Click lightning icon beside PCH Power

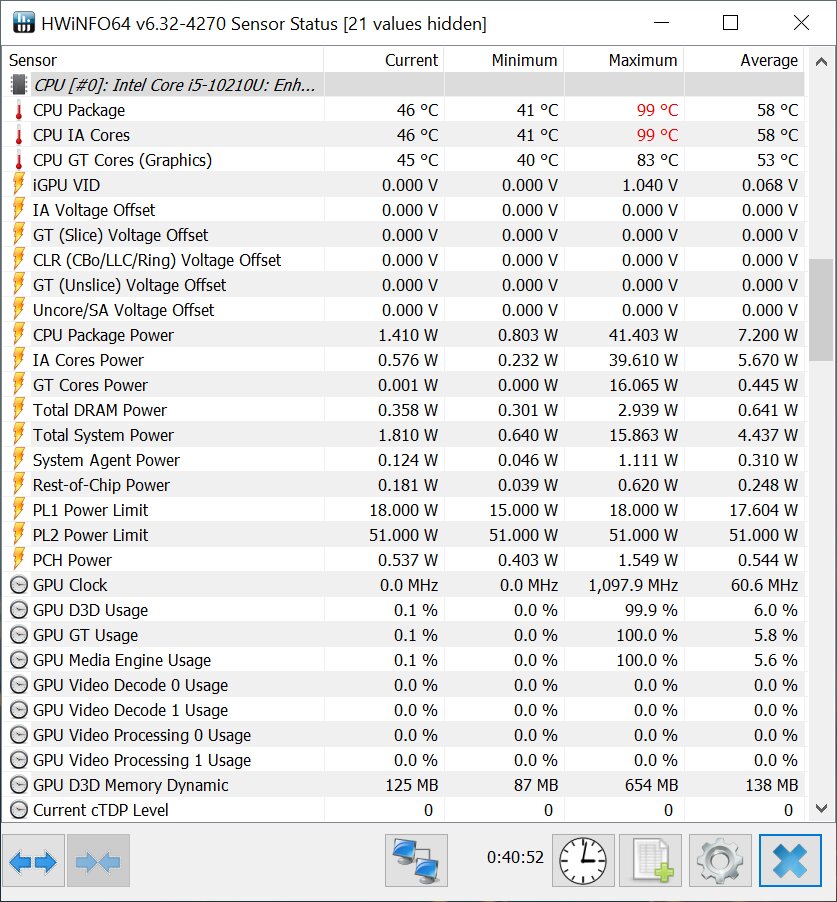coord(19,560)
